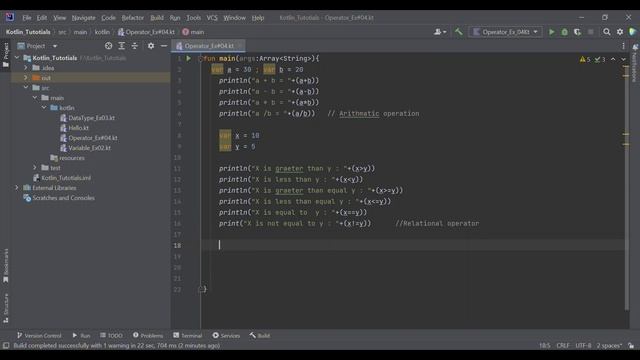Select opened file locator icon in Project panel
The image size is (640, 360).
(x=108, y=46)
